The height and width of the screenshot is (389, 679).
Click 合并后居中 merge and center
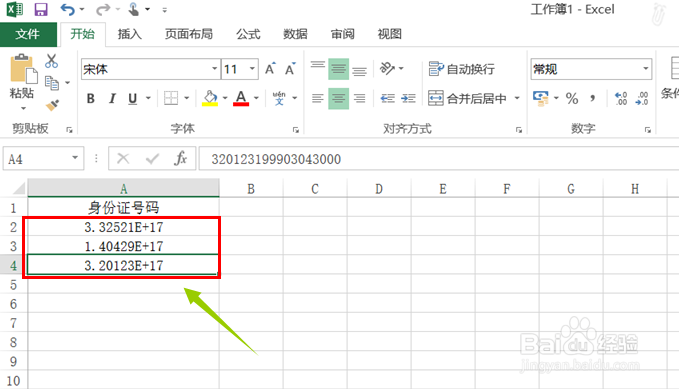[x=467, y=99]
